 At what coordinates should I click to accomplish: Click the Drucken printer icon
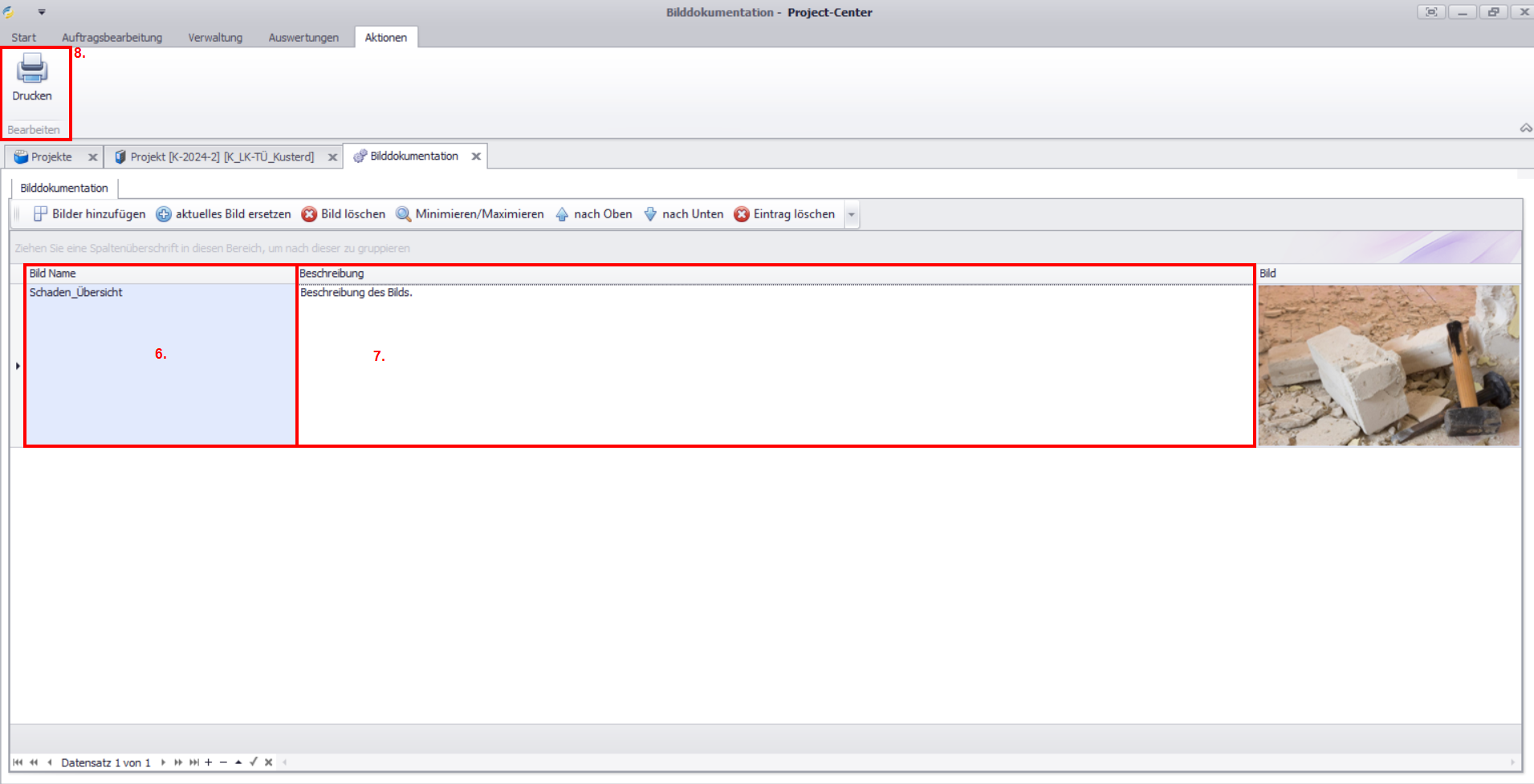coord(32,70)
